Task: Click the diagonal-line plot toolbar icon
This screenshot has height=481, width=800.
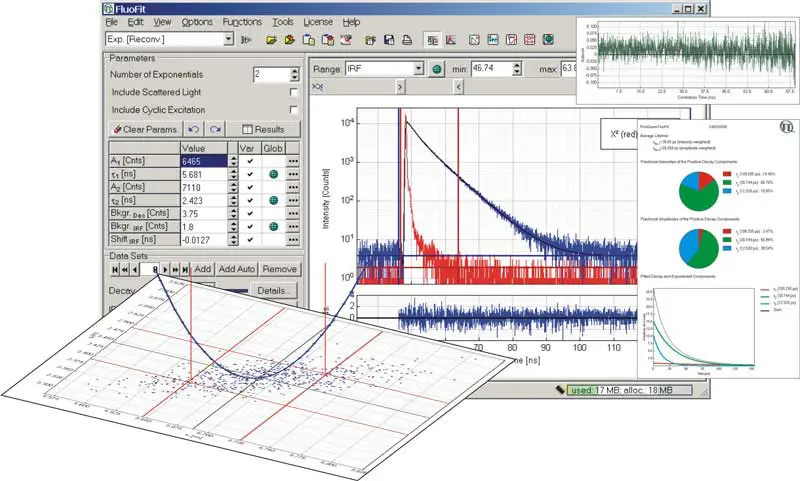Action: point(474,39)
